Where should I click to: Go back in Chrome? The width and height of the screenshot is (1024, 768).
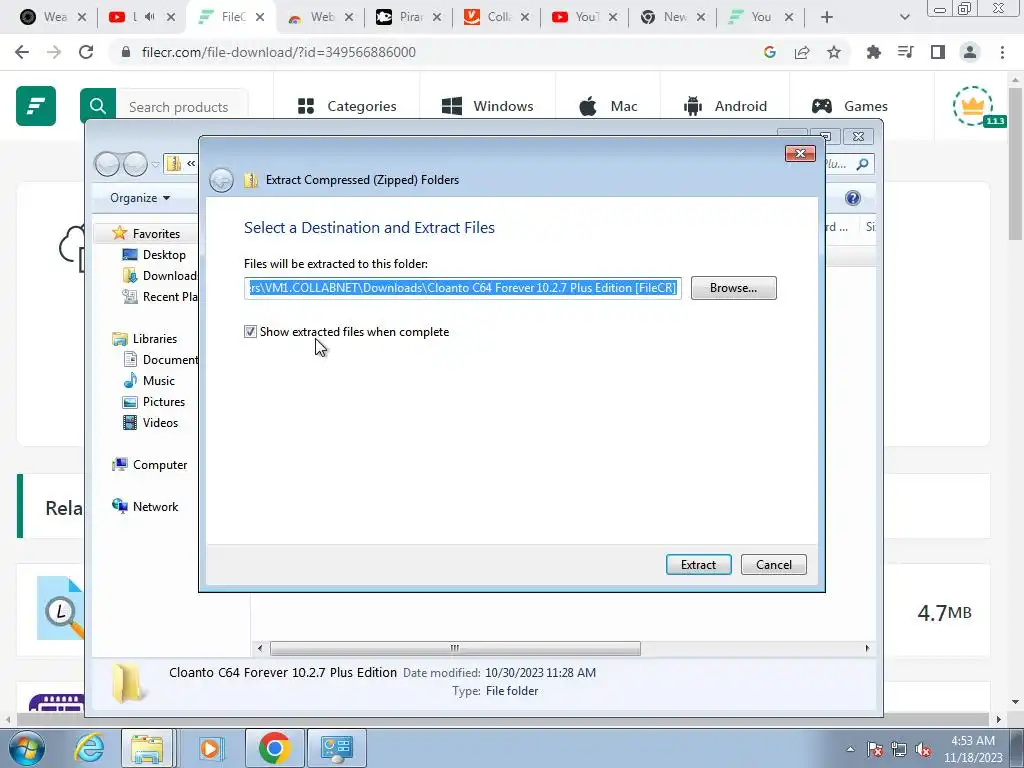22,52
